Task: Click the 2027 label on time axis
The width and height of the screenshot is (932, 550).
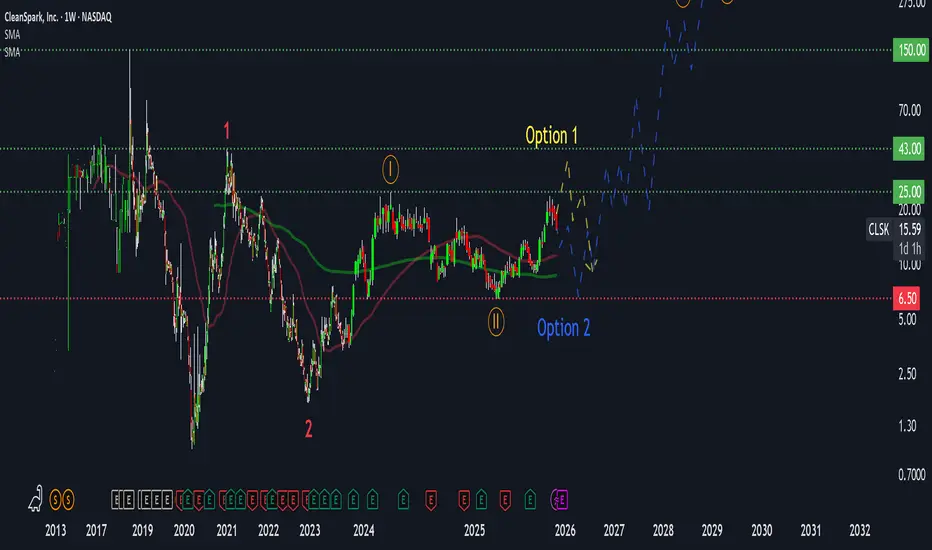Action: [x=614, y=530]
